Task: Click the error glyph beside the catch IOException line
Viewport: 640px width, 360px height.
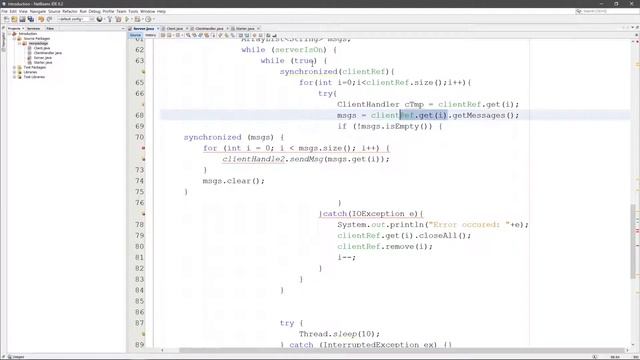Action: (143, 214)
